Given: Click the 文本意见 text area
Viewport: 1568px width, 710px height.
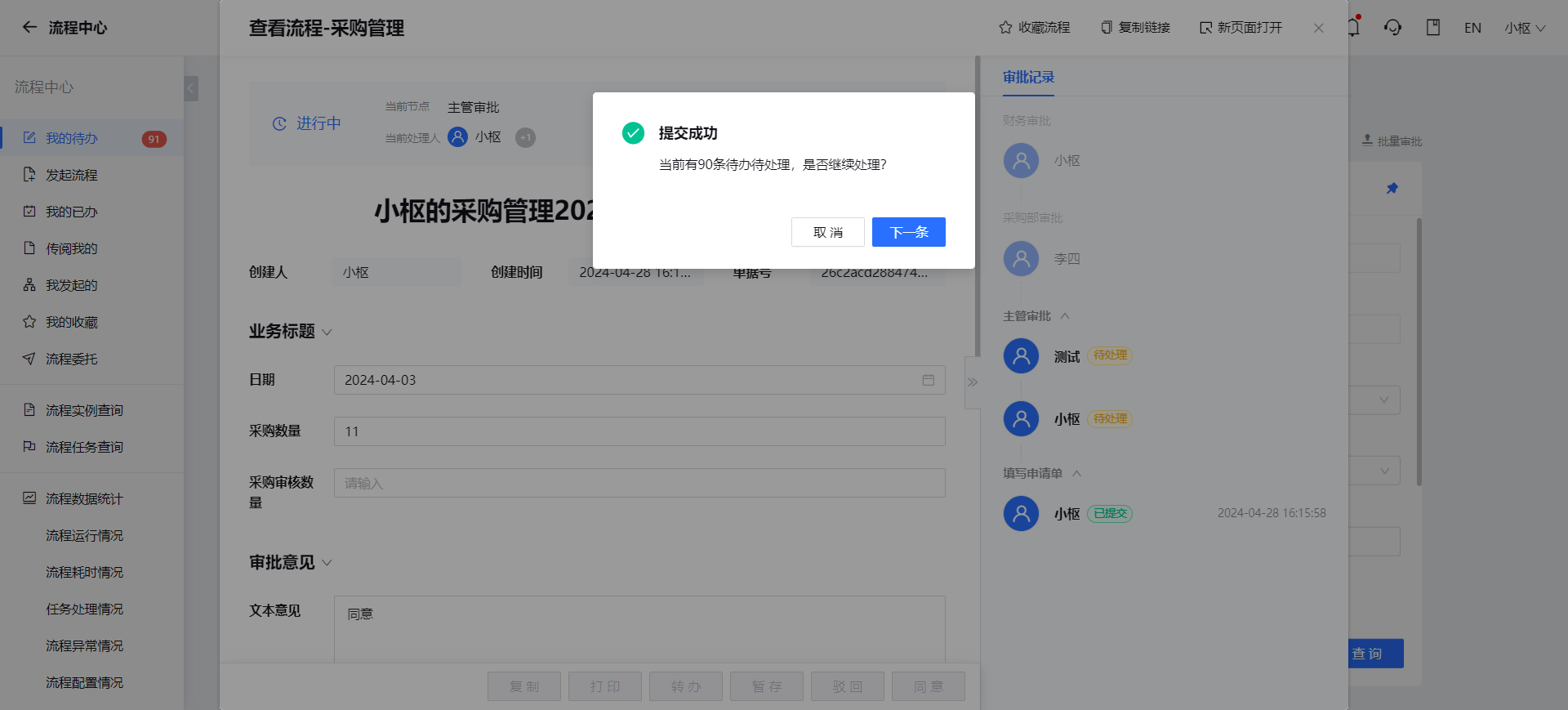Looking at the screenshot, I should 639,630.
